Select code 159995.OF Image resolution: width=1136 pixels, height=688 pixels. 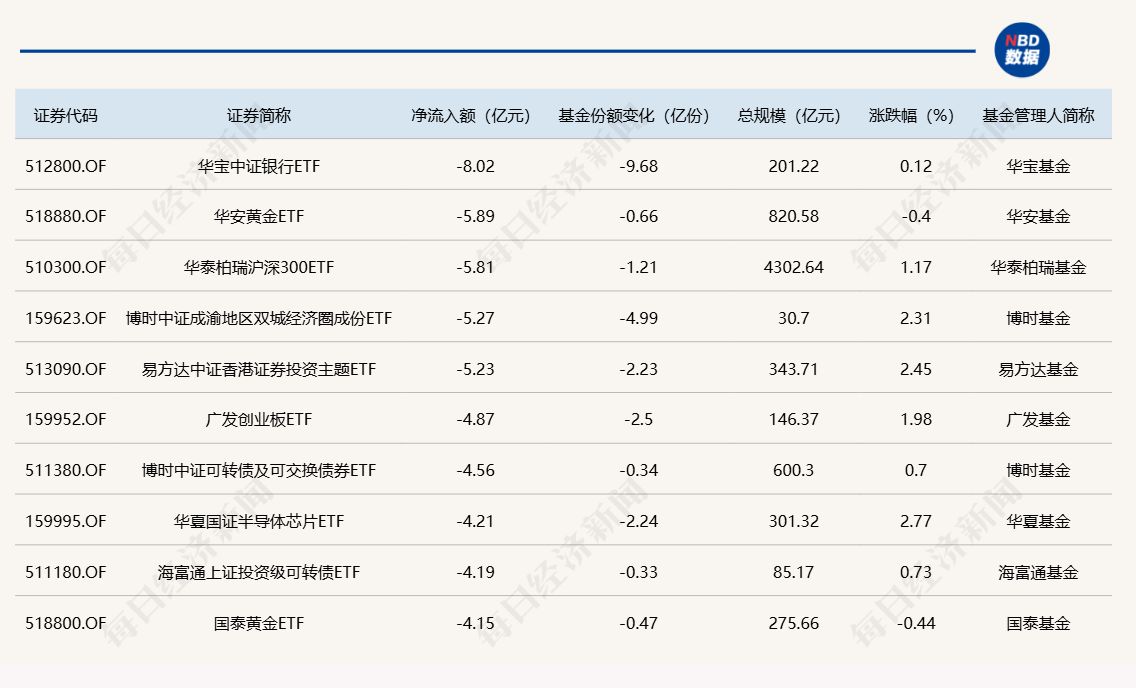tap(66, 521)
